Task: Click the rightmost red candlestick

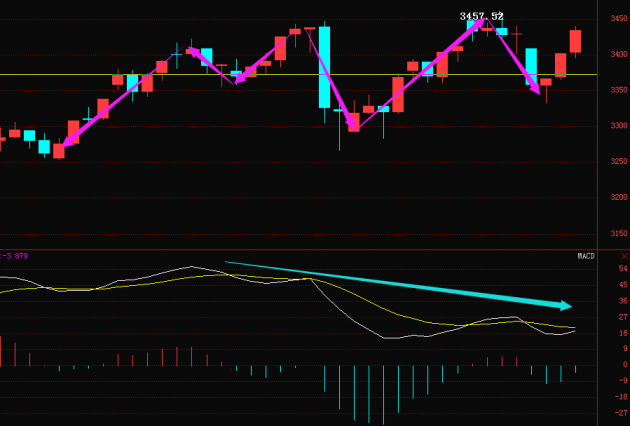Action: [x=576, y=41]
